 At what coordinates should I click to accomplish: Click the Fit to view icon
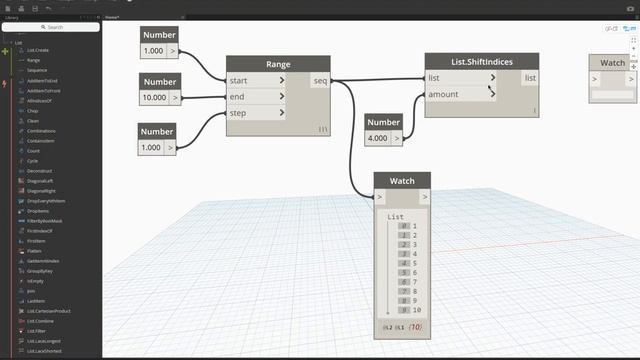click(x=633, y=40)
